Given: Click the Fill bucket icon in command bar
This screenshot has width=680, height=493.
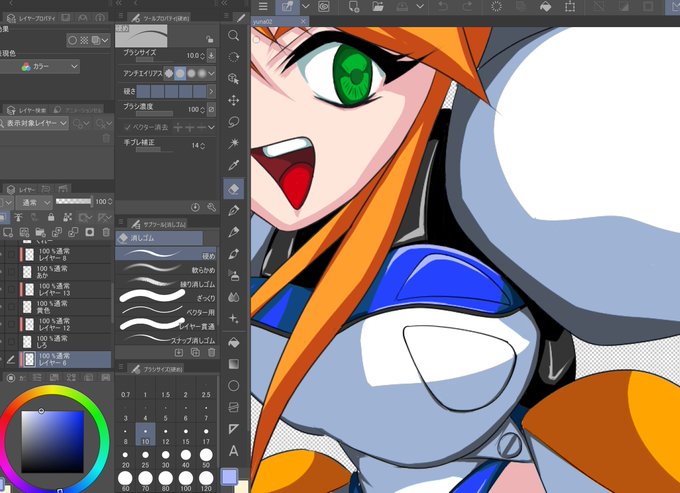Looking at the screenshot, I should (546, 7).
